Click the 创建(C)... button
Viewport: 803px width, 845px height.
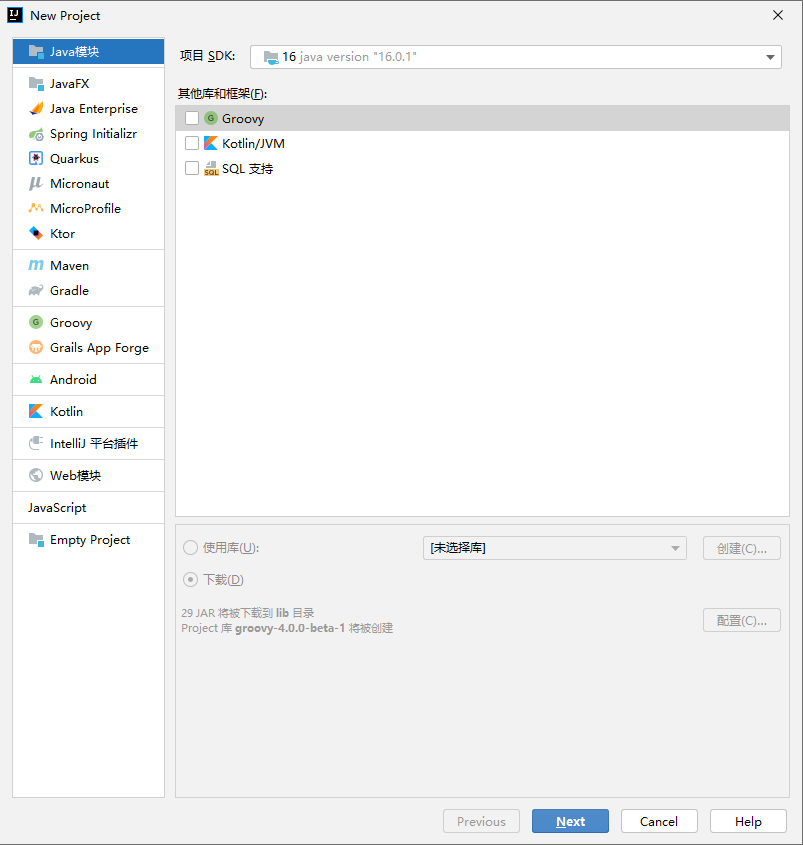pos(742,548)
